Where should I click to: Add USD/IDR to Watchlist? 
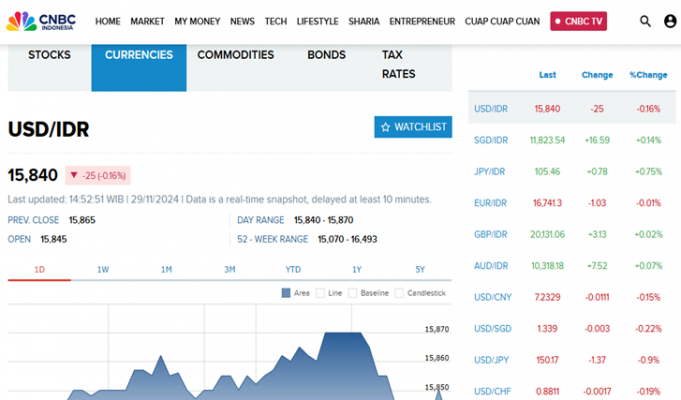tap(413, 127)
